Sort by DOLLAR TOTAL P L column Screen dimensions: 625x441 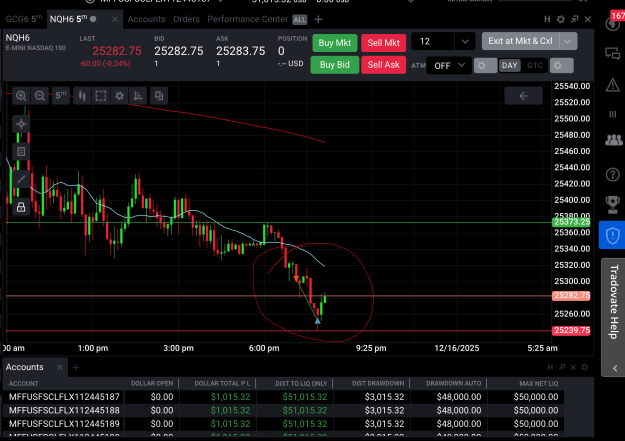222,384
